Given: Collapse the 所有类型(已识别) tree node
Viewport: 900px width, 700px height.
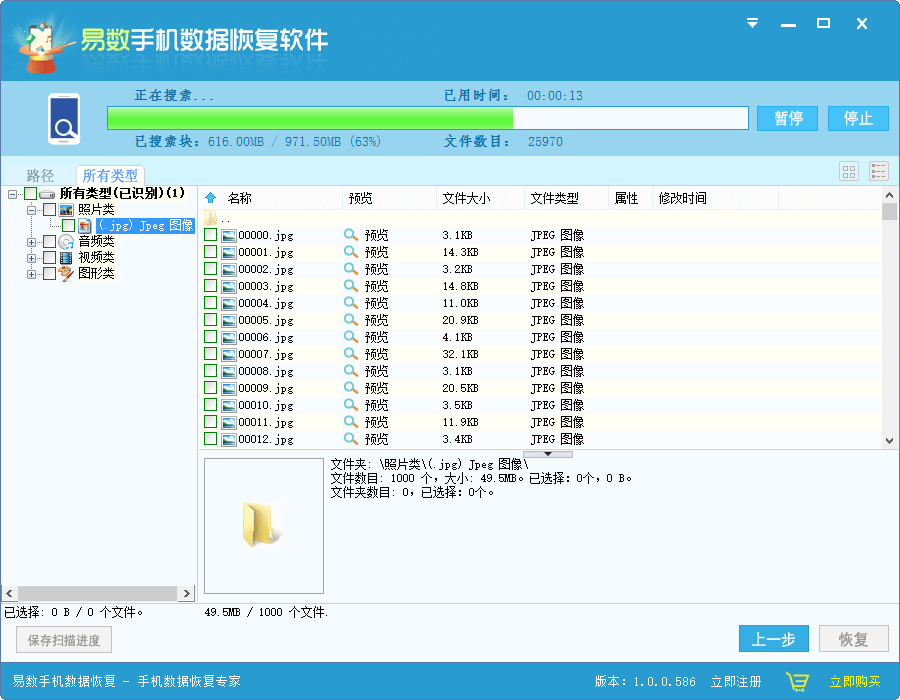Looking at the screenshot, I should (x=12, y=192).
